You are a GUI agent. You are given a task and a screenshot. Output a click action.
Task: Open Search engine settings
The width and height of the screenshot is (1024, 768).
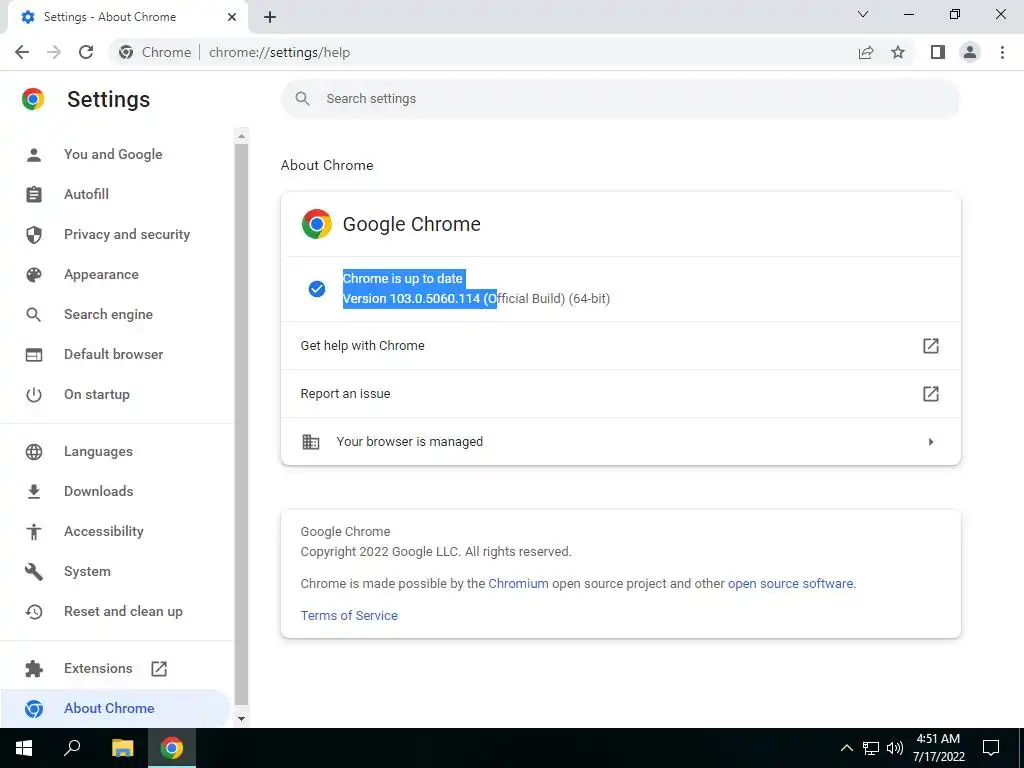tap(108, 314)
